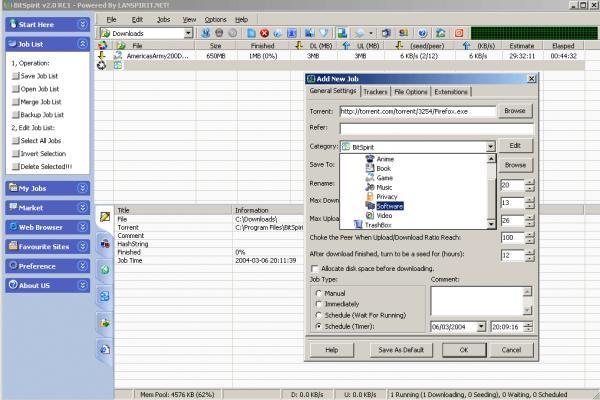The width and height of the screenshot is (600, 400).
Task: Click the category list scrollbar down arrow
Action: [491, 224]
